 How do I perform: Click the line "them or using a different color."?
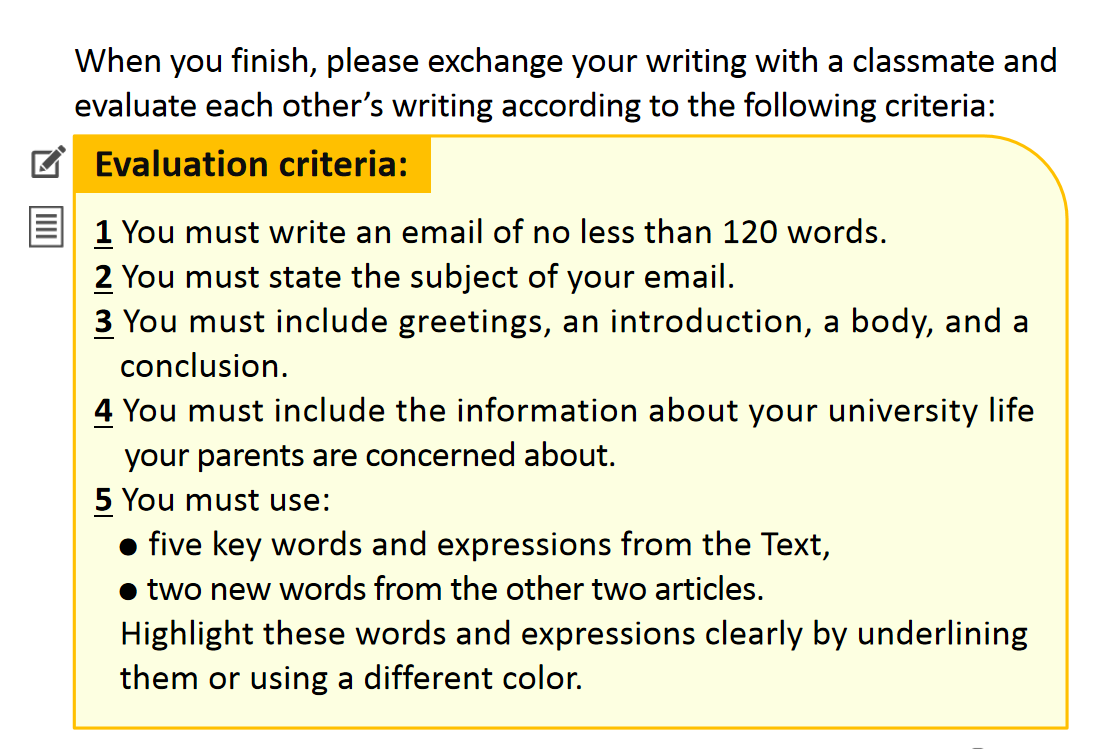pyautogui.click(x=350, y=678)
